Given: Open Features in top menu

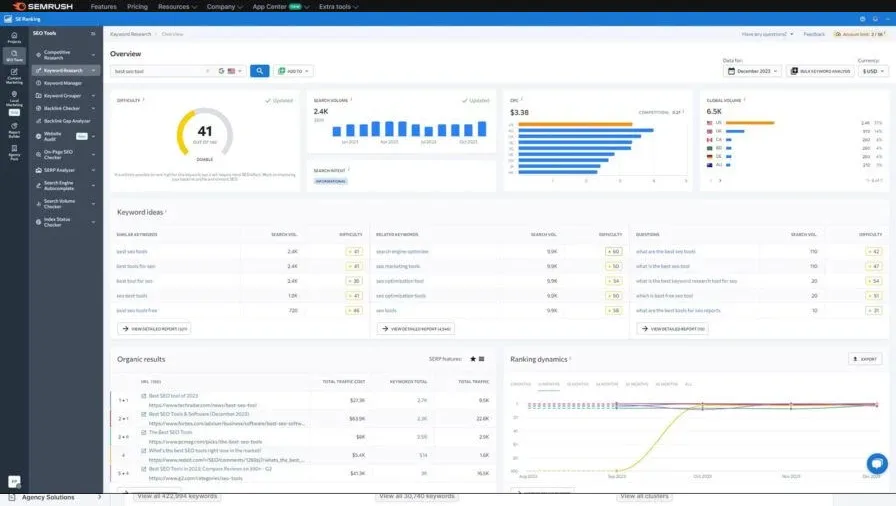Looking at the screenshot, I should (103, 7).
